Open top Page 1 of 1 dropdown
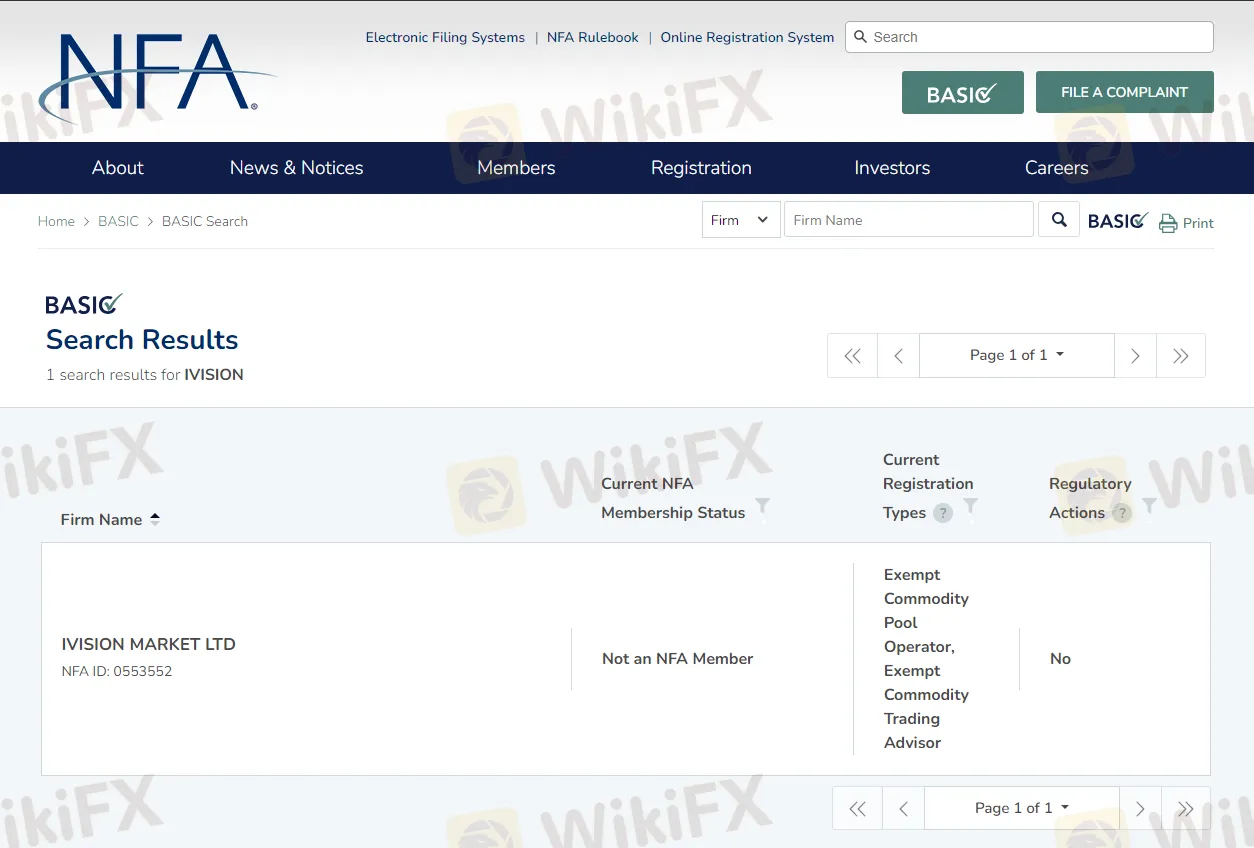Screen dimensions: 1254x848 1016,355
